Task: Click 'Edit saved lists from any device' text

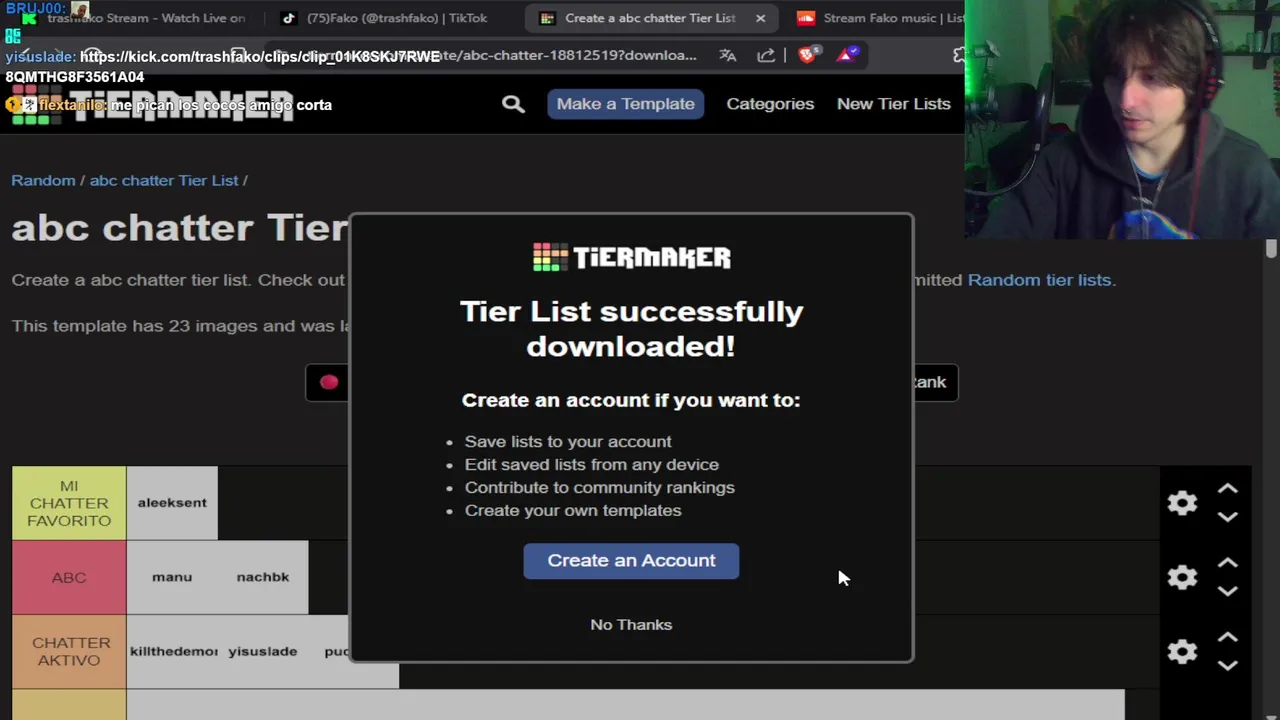Action: 592,464
